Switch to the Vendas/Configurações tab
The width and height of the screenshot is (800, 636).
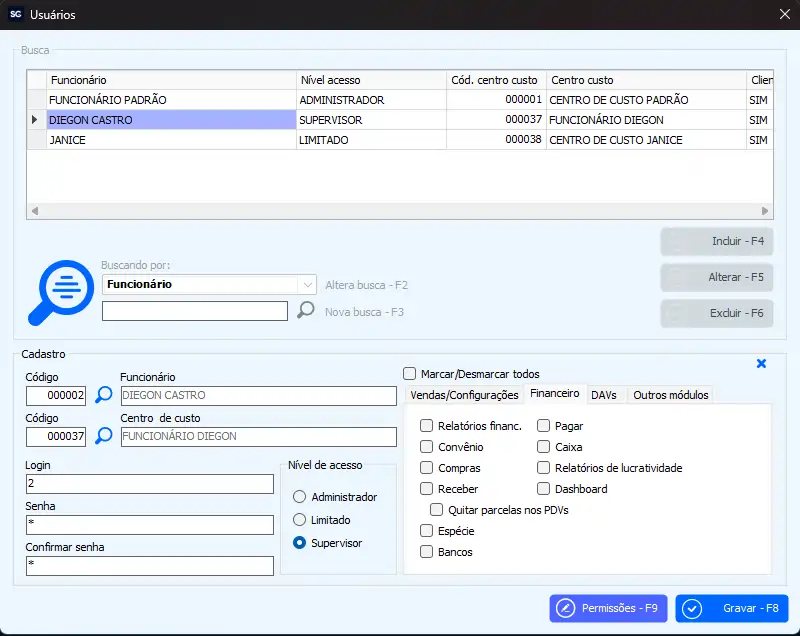(464, 395)
